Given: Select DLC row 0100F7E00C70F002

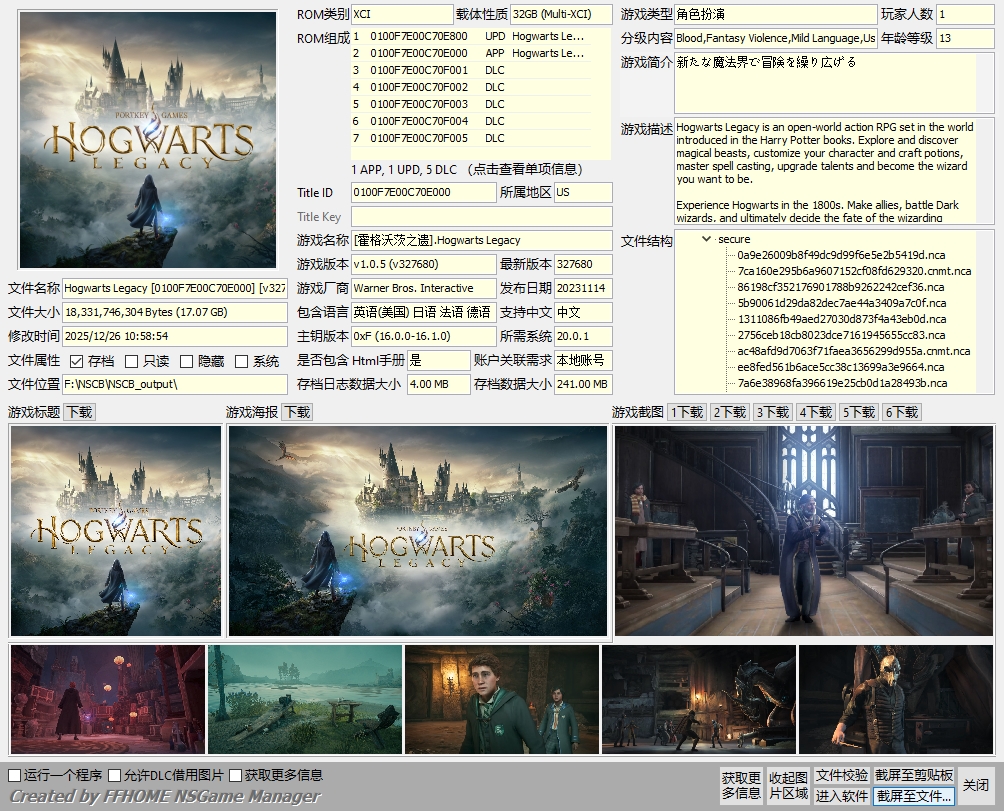Looking at the screenshot, I should tap(471, 87).
